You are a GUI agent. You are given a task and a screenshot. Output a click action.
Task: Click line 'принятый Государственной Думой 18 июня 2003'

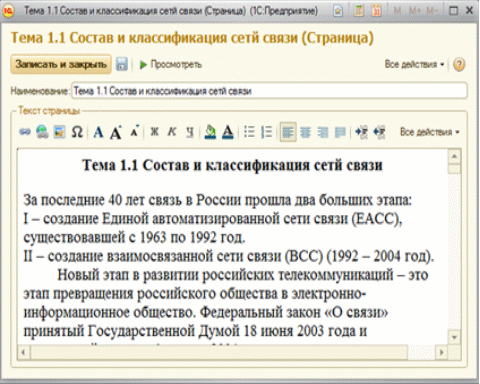(195, 331)
